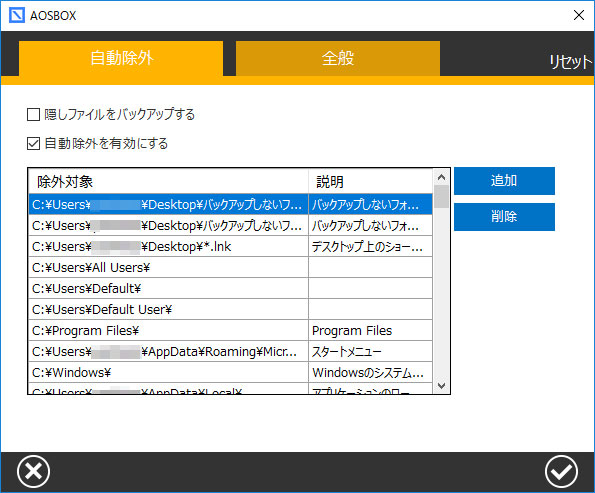Click the Windowsのシステム... description cell
Screen dimensions: 595x493
coord(371,372)
